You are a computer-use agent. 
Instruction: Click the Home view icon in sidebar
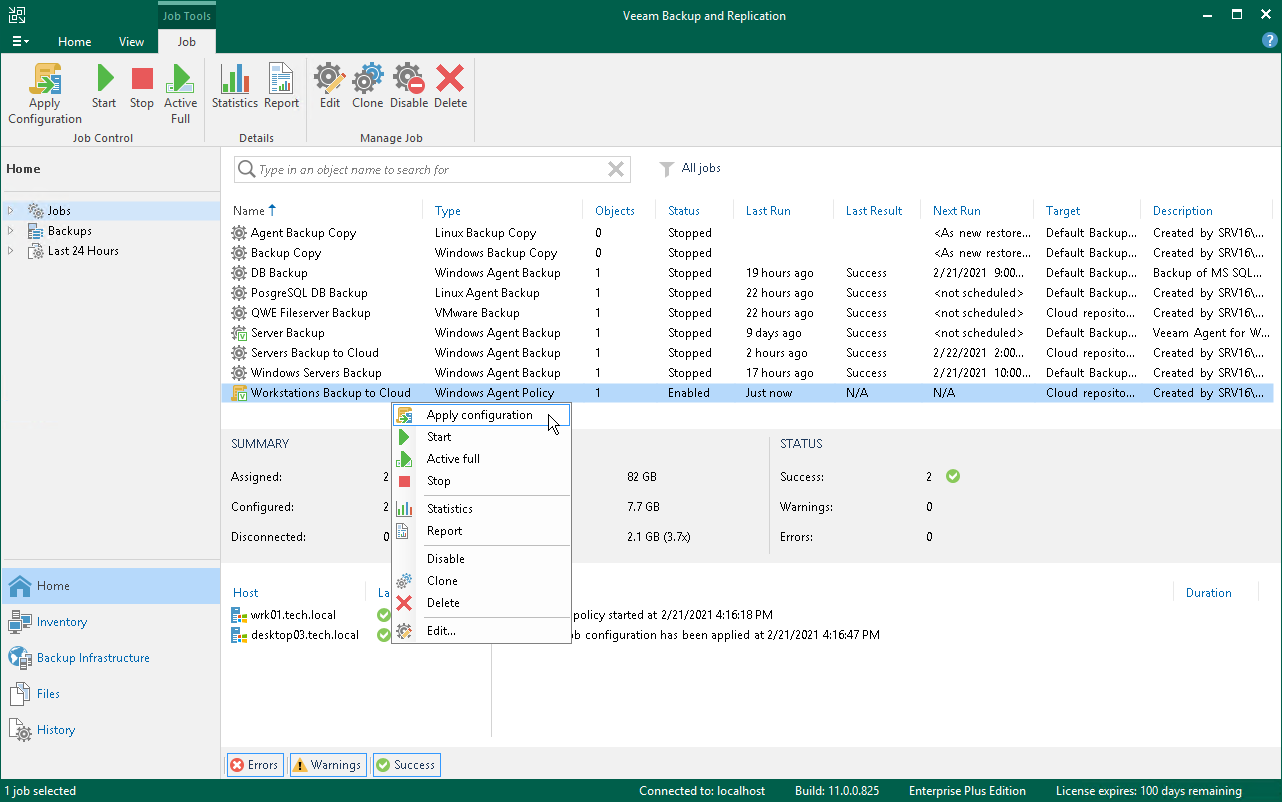19,586
